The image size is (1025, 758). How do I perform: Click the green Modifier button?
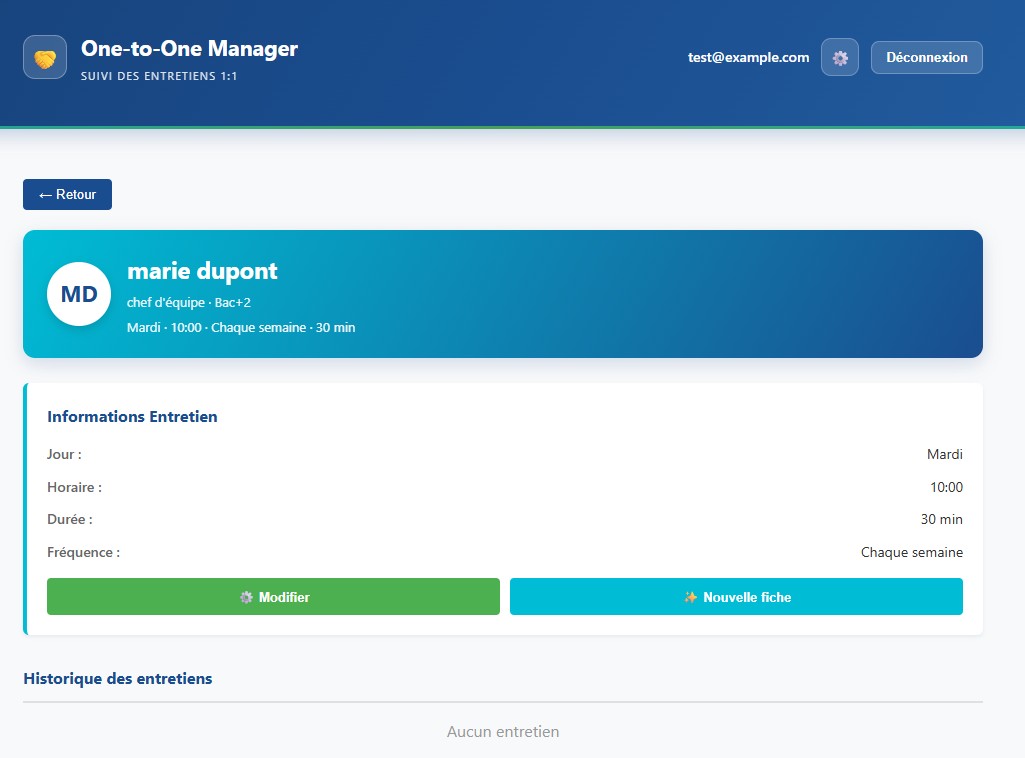273,597
